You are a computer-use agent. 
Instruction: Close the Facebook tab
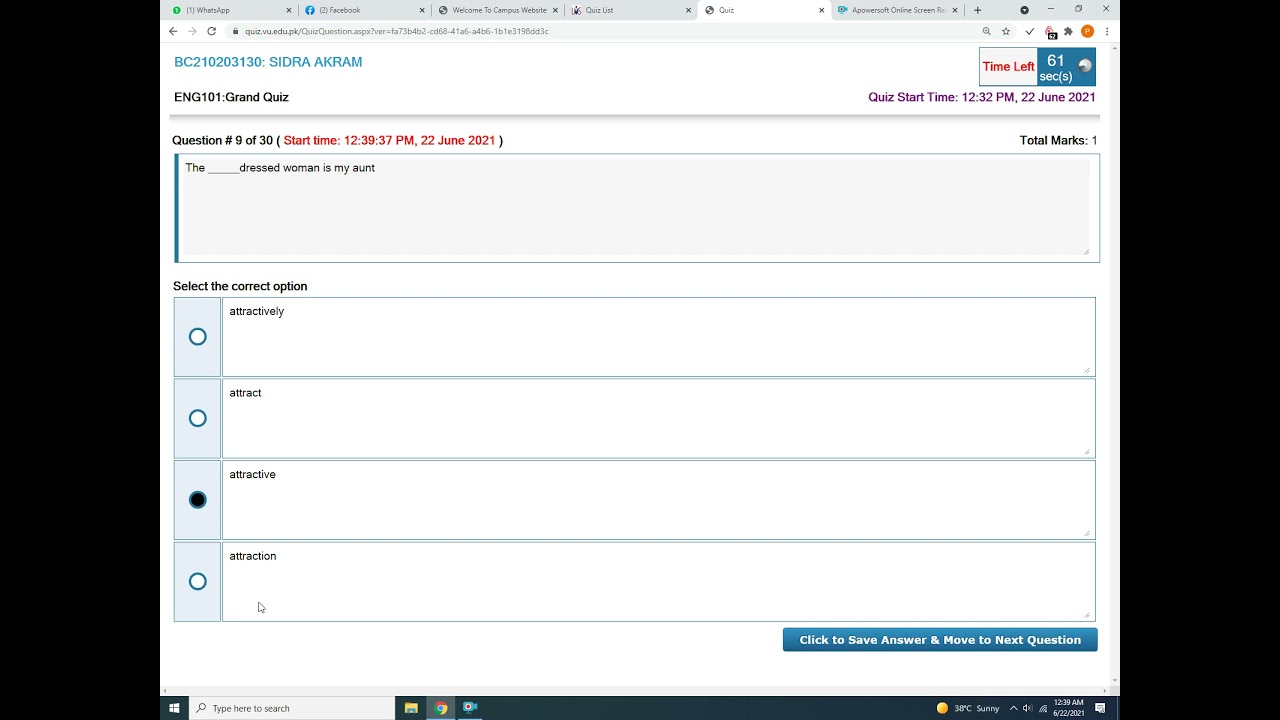pos(422,10)
